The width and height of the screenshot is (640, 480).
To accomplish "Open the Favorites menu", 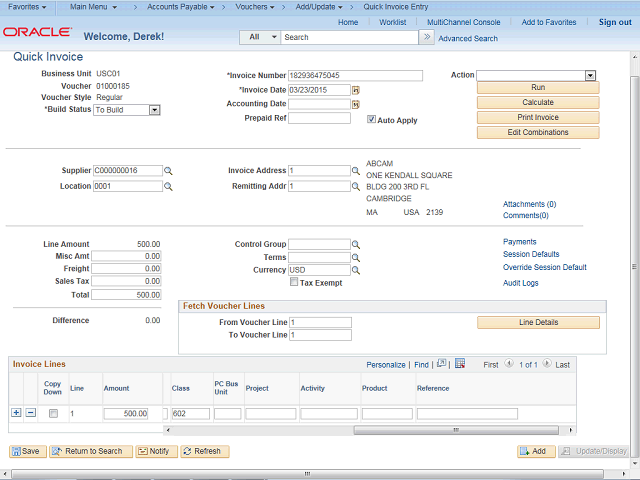I will point(28,6).
